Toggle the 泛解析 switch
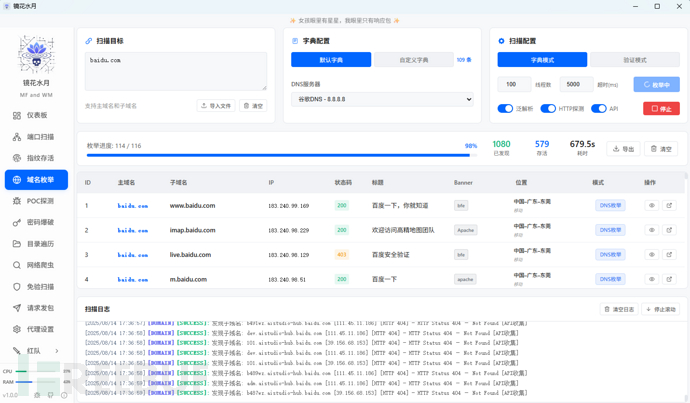Image resolution: width=690 pixels, height=403 pixels. click(505, 108)
